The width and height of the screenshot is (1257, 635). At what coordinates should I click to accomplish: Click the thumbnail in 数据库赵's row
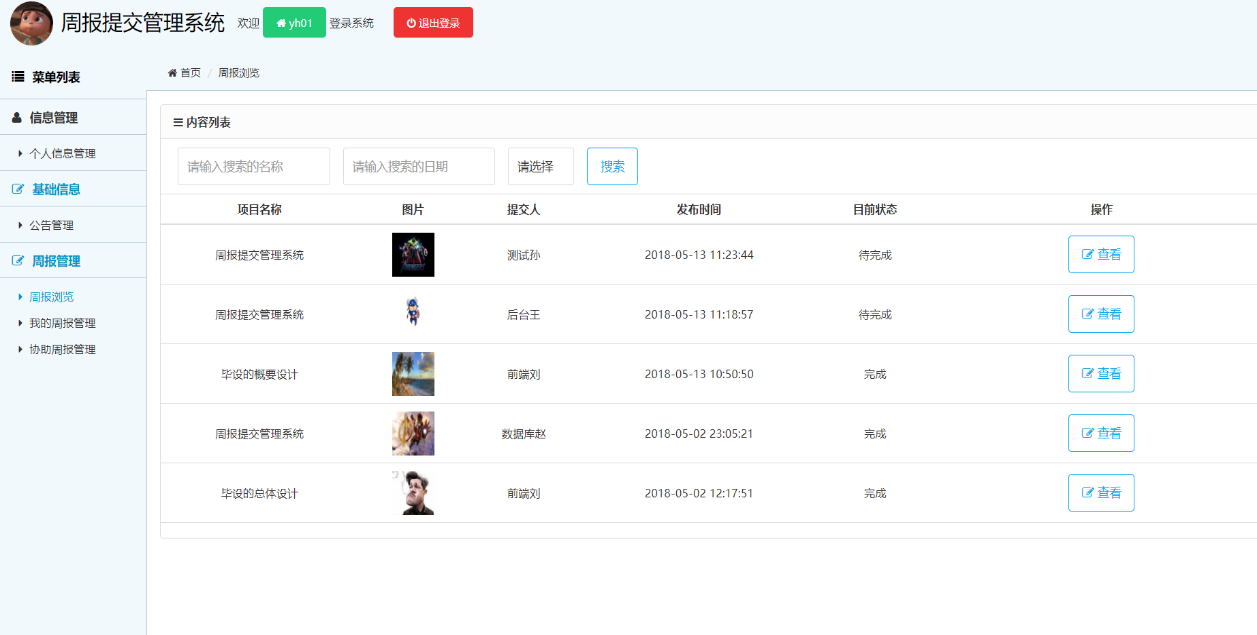point(413,433)
